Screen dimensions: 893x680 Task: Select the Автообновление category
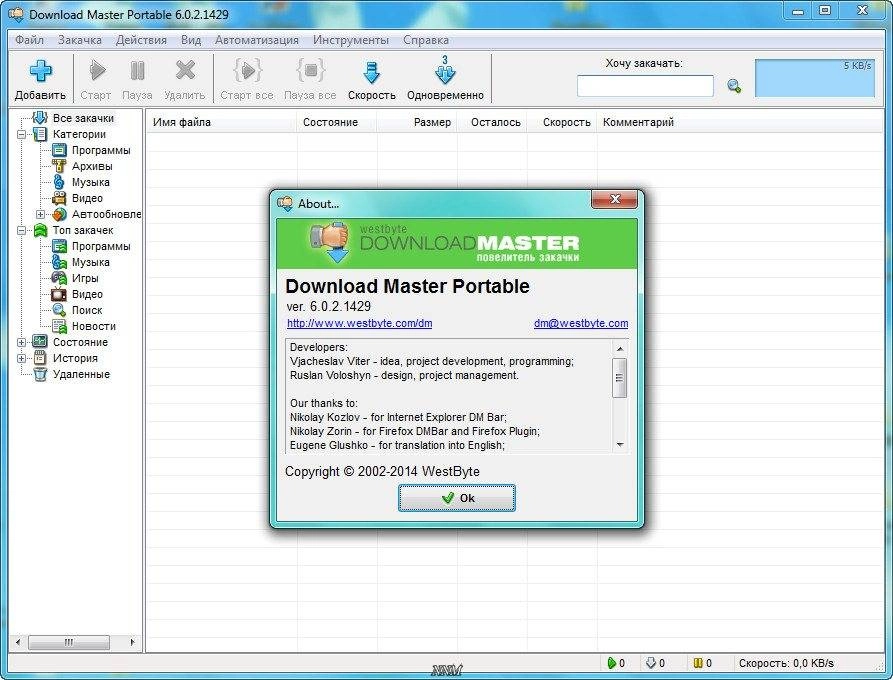(106, 214)
